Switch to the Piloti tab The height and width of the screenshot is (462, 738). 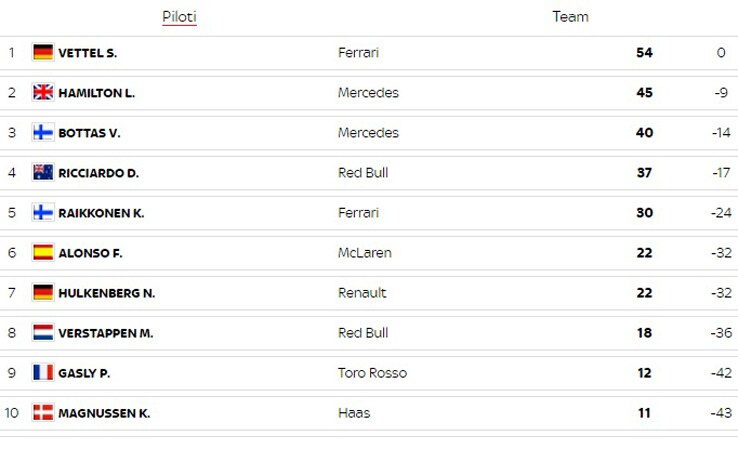tap(179, 17)
